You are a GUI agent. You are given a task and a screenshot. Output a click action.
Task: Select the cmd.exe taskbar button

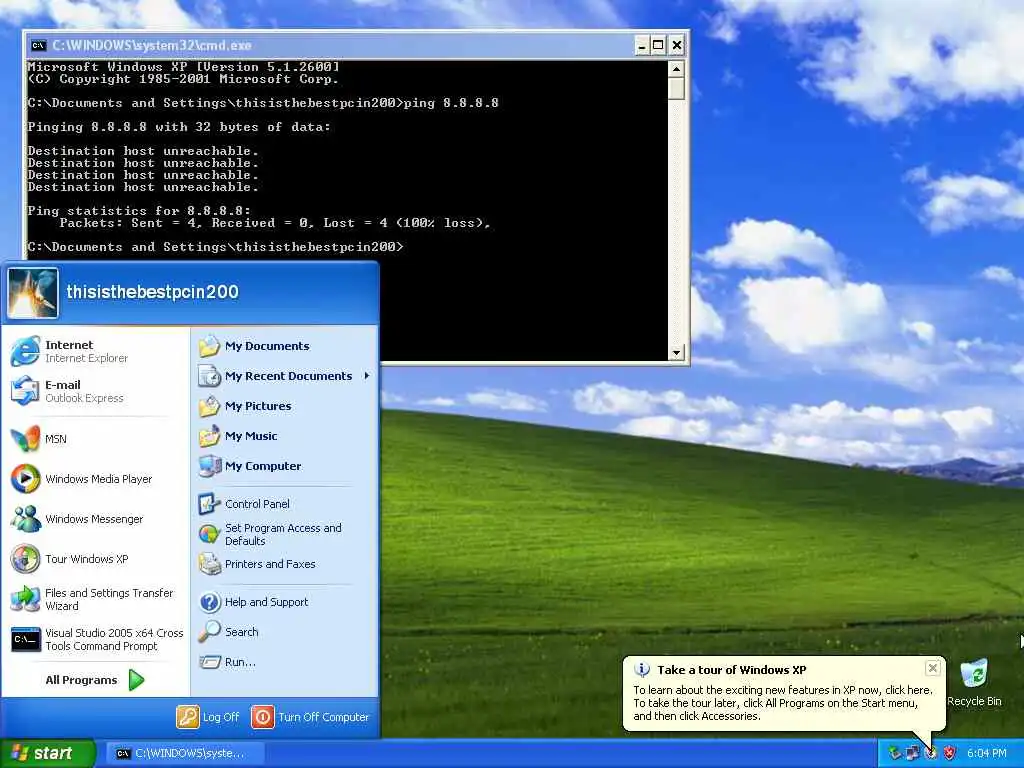pos(185,754)
